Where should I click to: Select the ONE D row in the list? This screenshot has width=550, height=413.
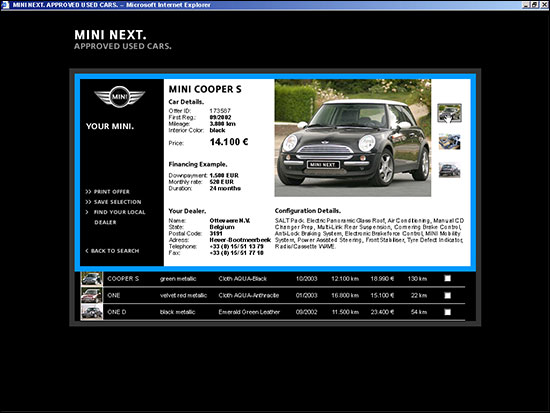click(273, 312)
